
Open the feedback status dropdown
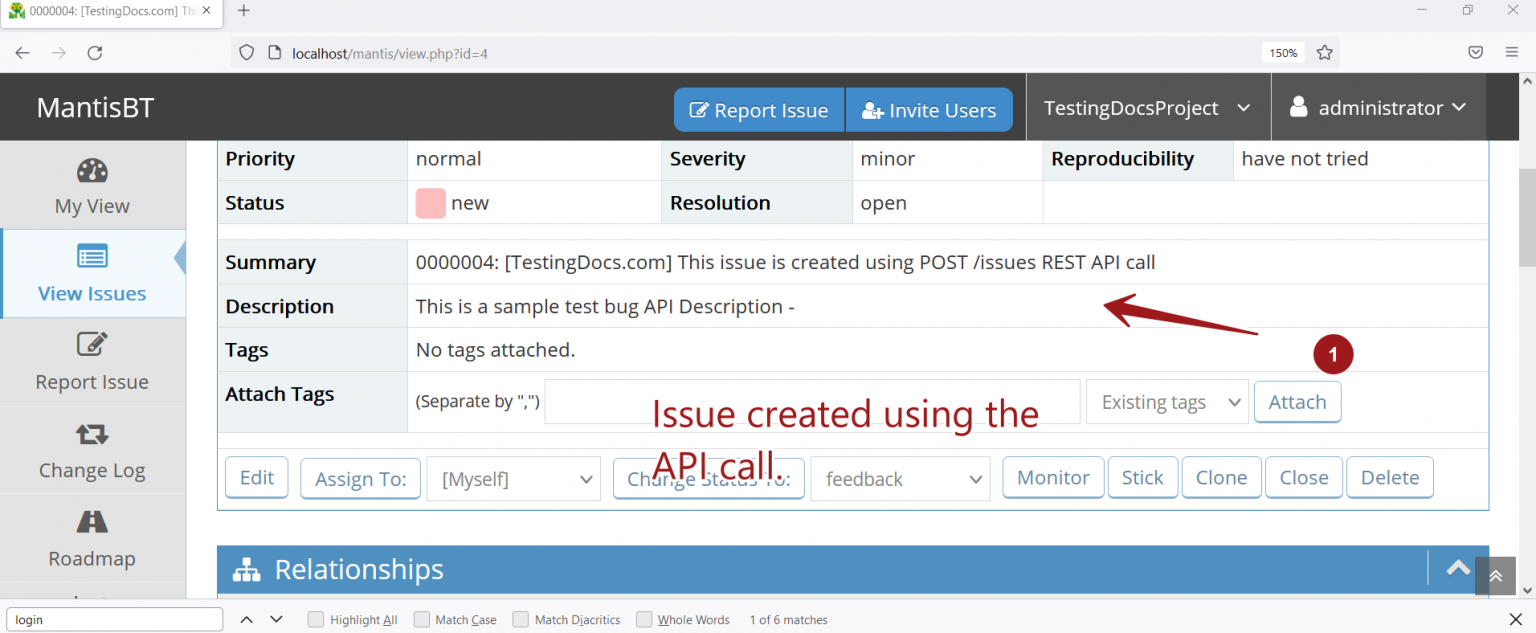[x=899, y=478]
